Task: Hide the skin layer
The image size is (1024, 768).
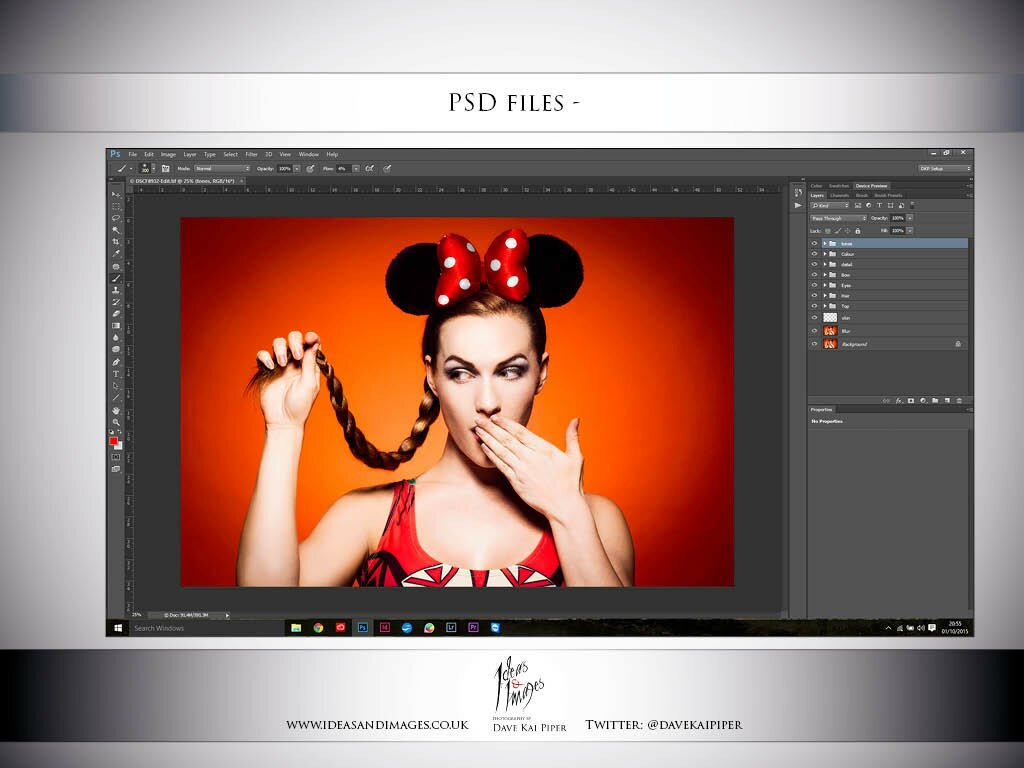Action: [x=814, y=318]
